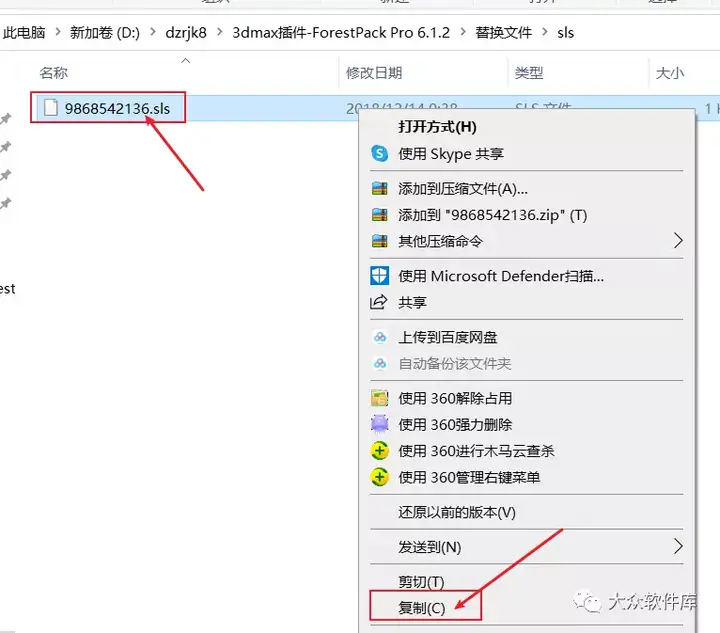Select 添加到 "9868542136.zip" (T)

(493, 215)
